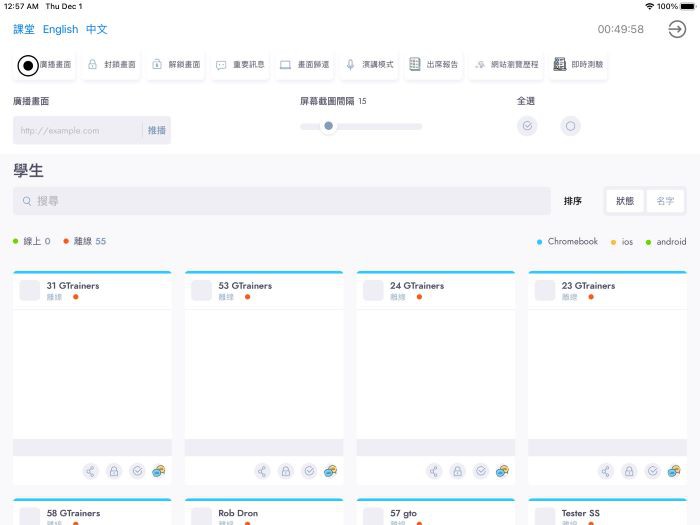The image size is (700, 525).
Task: Sort students by 狀態
Action: [625, 201]
